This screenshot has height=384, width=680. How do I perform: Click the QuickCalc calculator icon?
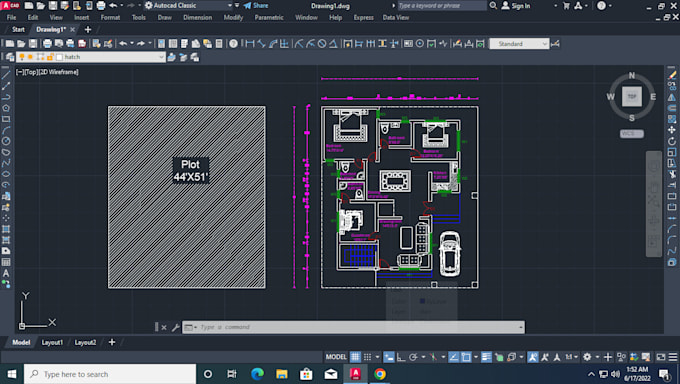pyautogui.click(x=219, y=43)
